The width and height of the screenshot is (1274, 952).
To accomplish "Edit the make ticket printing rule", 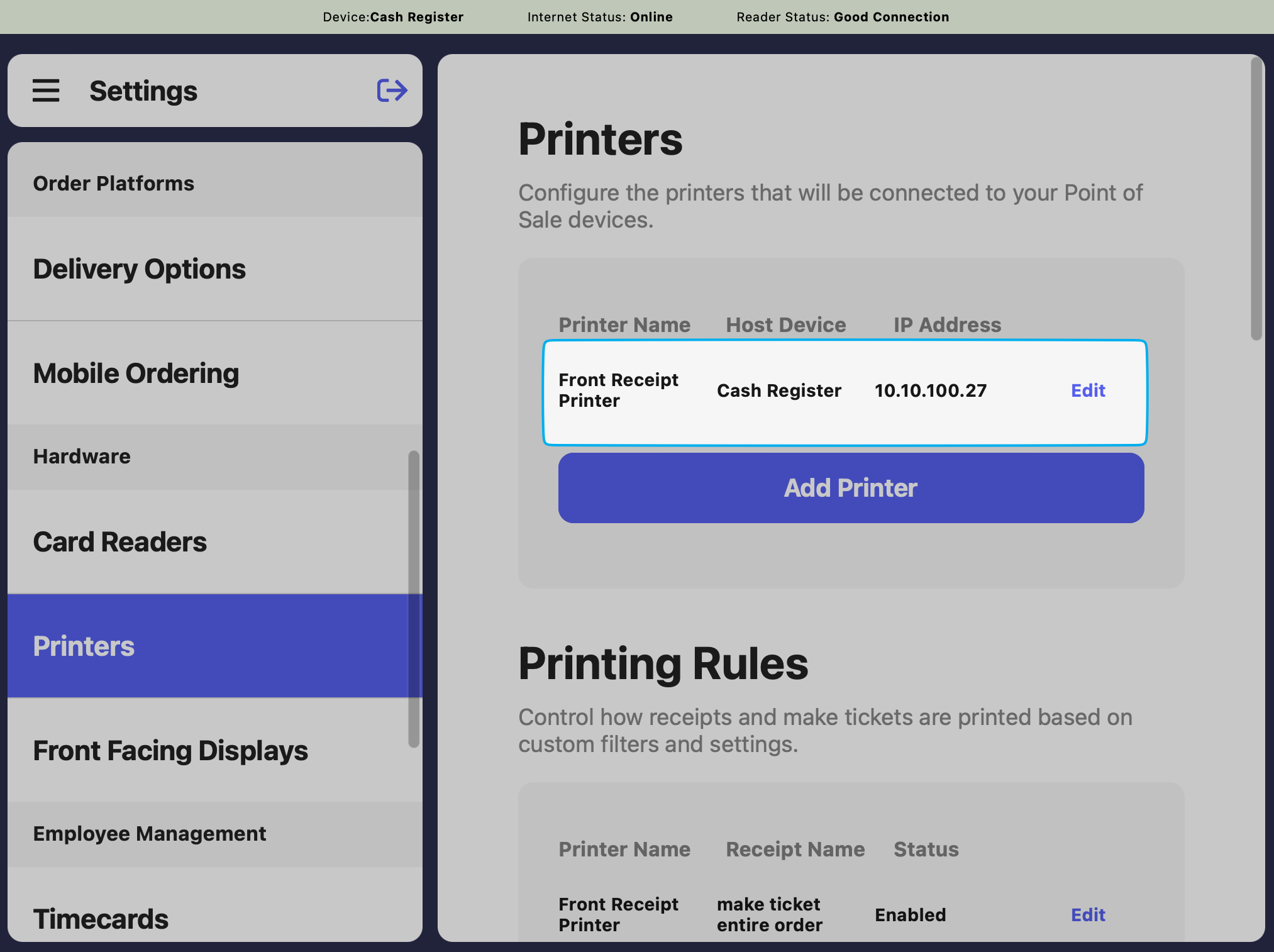I will pos(1088,915).
